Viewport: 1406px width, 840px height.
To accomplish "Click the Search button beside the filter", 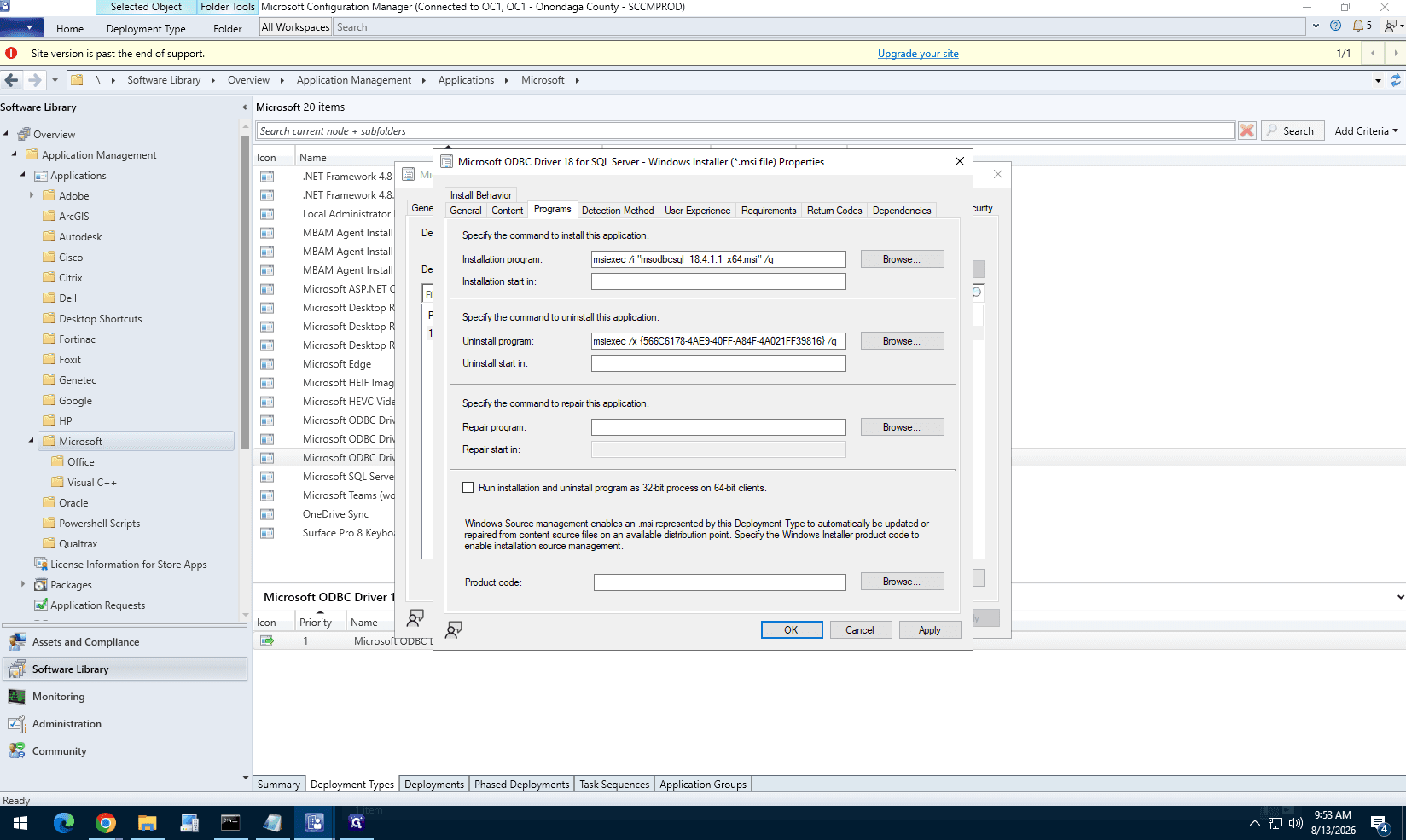I will (x=1293, y=130).
